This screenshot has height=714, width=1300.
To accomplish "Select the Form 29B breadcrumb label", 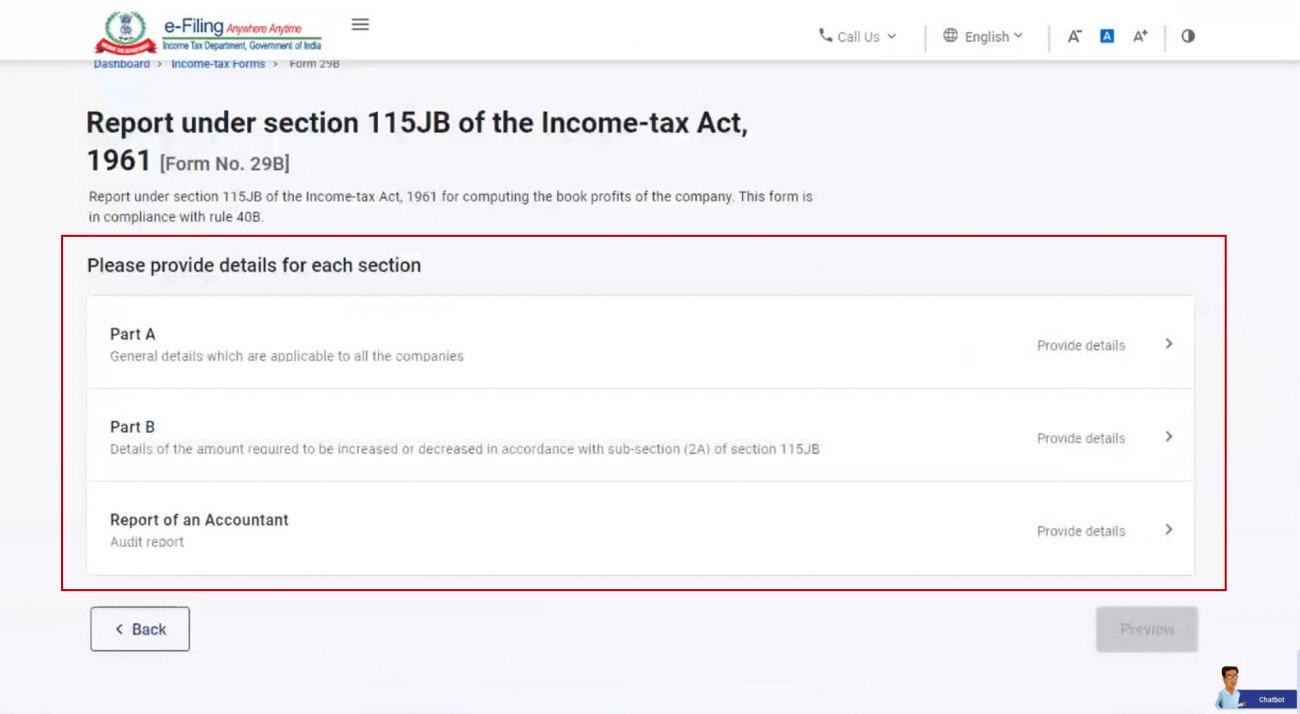I will [x=313, y=63].
